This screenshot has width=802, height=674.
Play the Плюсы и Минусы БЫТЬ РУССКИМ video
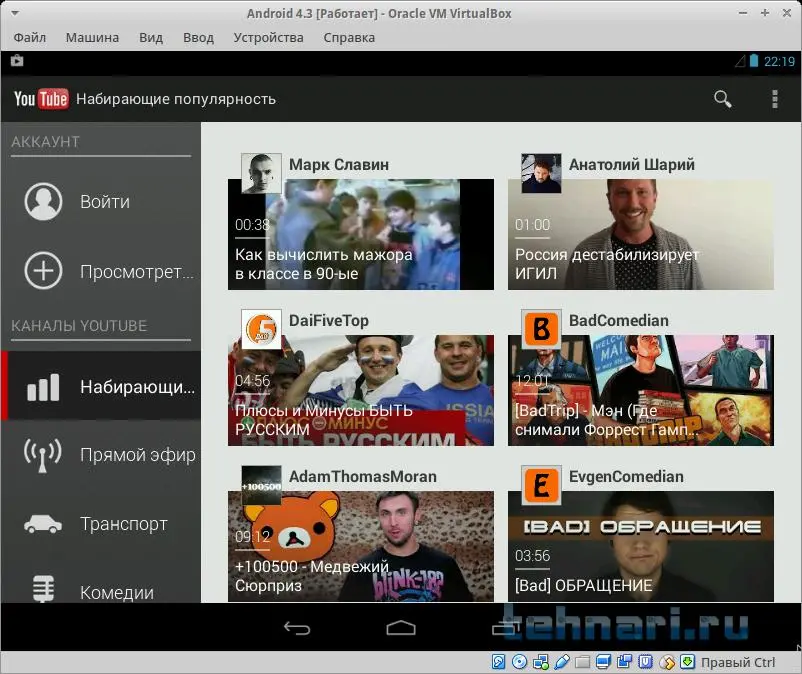pos(360,392)
